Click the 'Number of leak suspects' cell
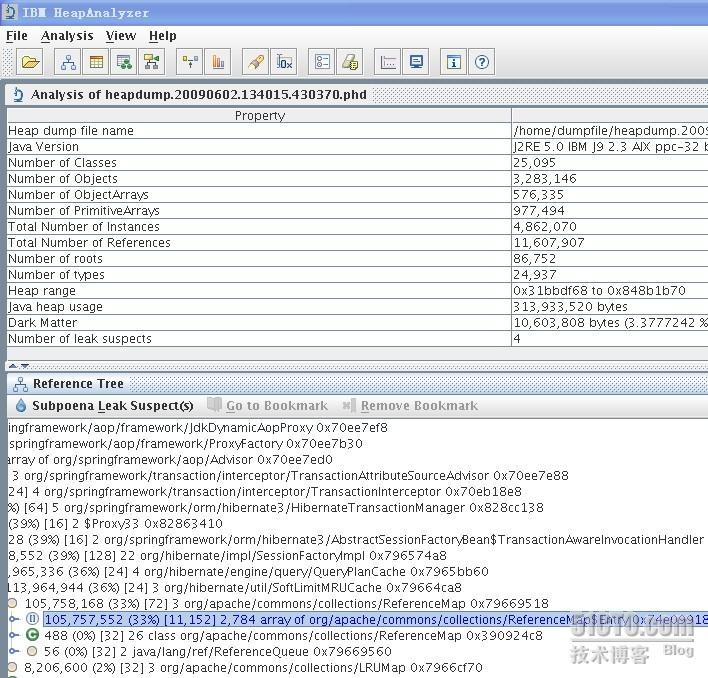This screenshot has height=678, width=708. 259,339
